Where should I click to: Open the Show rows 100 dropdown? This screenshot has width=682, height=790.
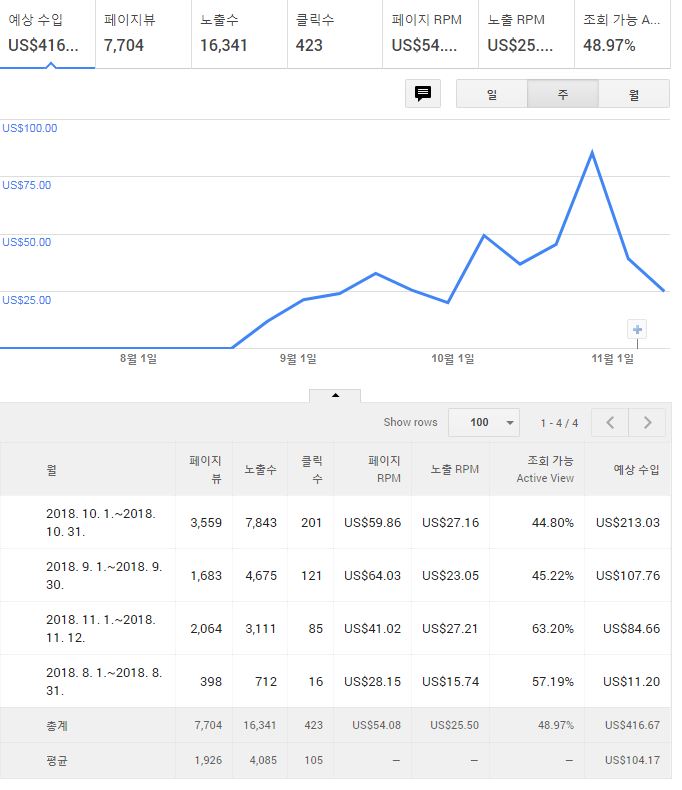pyautogui.click(x=484, y=422)
